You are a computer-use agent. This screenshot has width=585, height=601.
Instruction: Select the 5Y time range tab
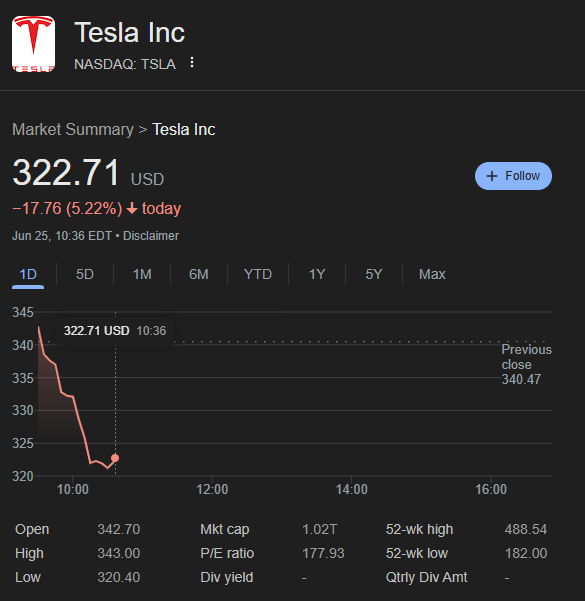pyautogui.click(x=374, y=274)
